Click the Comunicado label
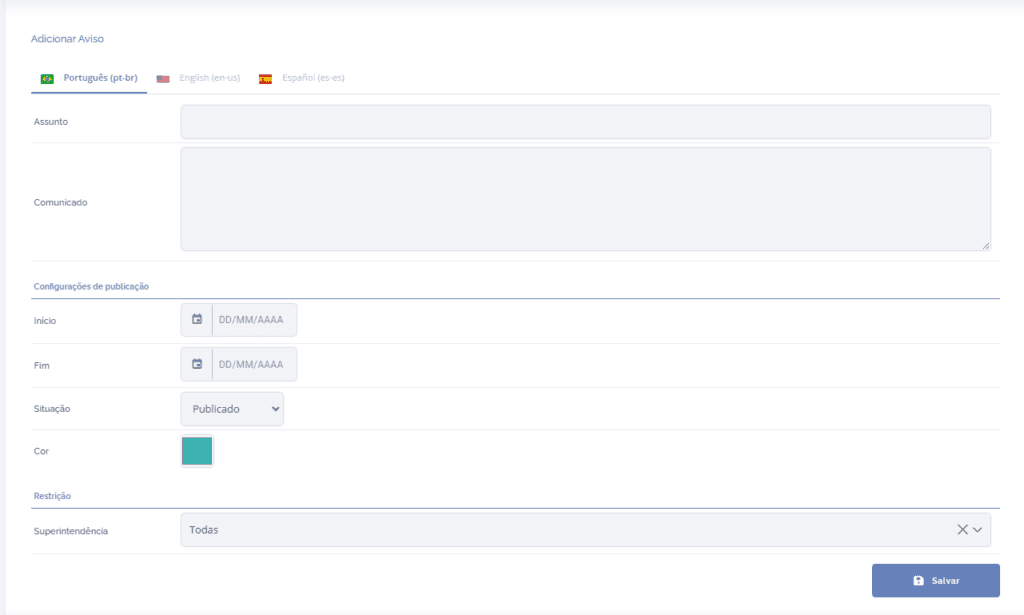The height and width of the screenshot is (615, 1024). click(x=60, y=202)
